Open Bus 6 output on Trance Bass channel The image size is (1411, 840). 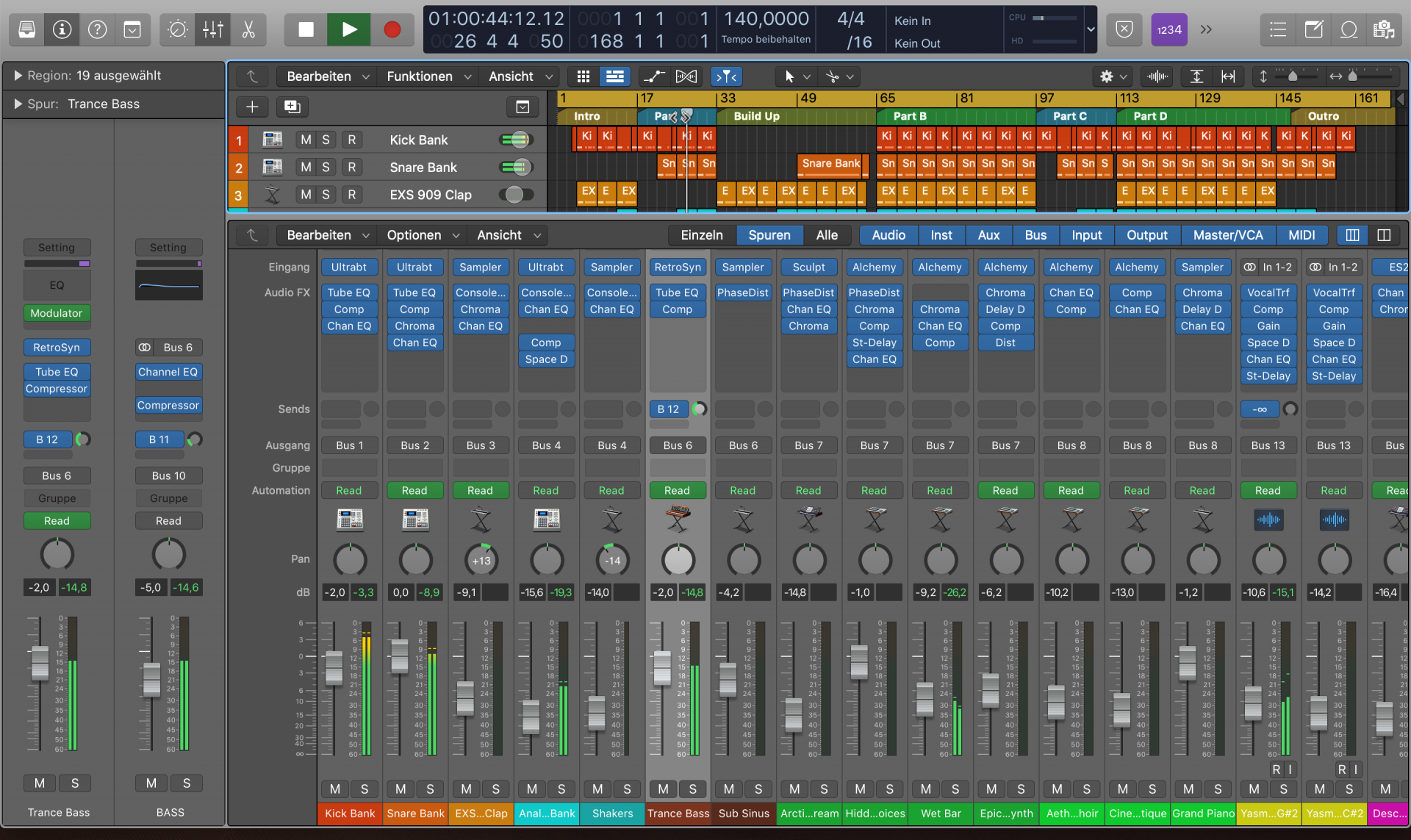[678, 445]
